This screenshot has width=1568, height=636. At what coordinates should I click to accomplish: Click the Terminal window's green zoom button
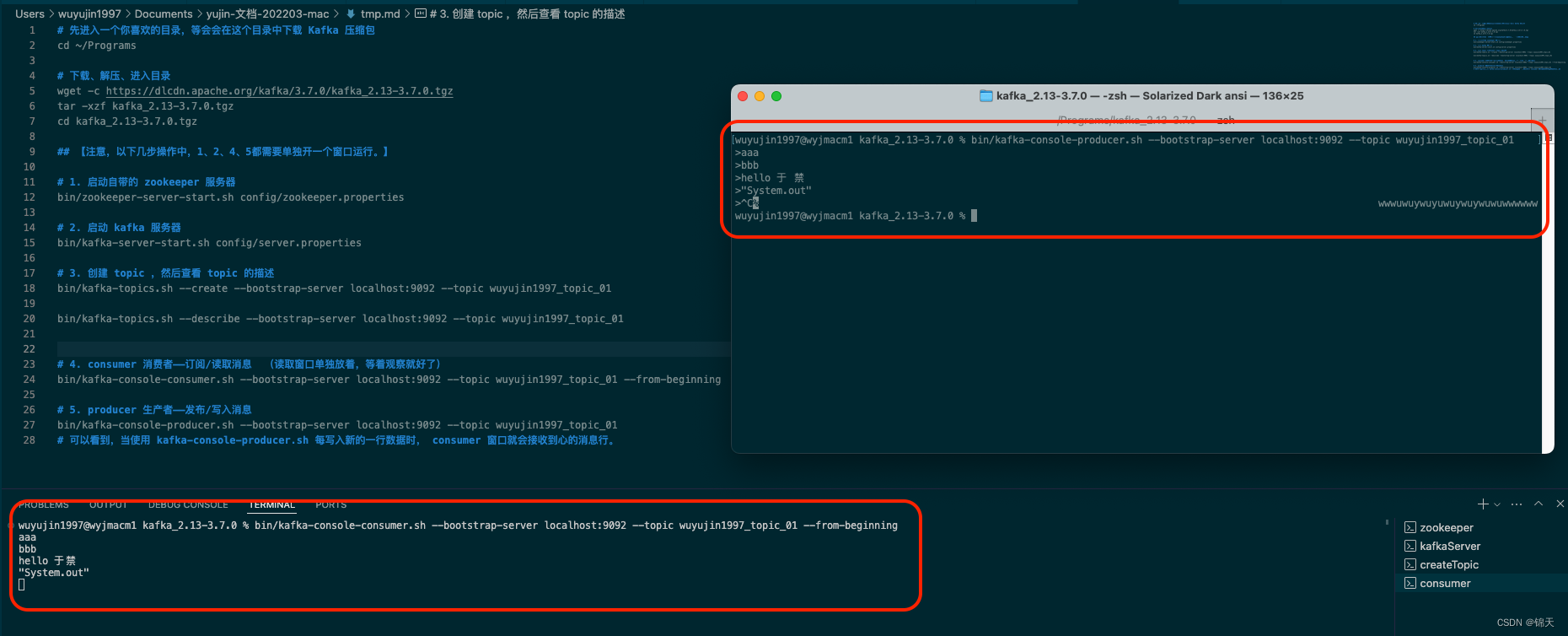click(776, 96)
